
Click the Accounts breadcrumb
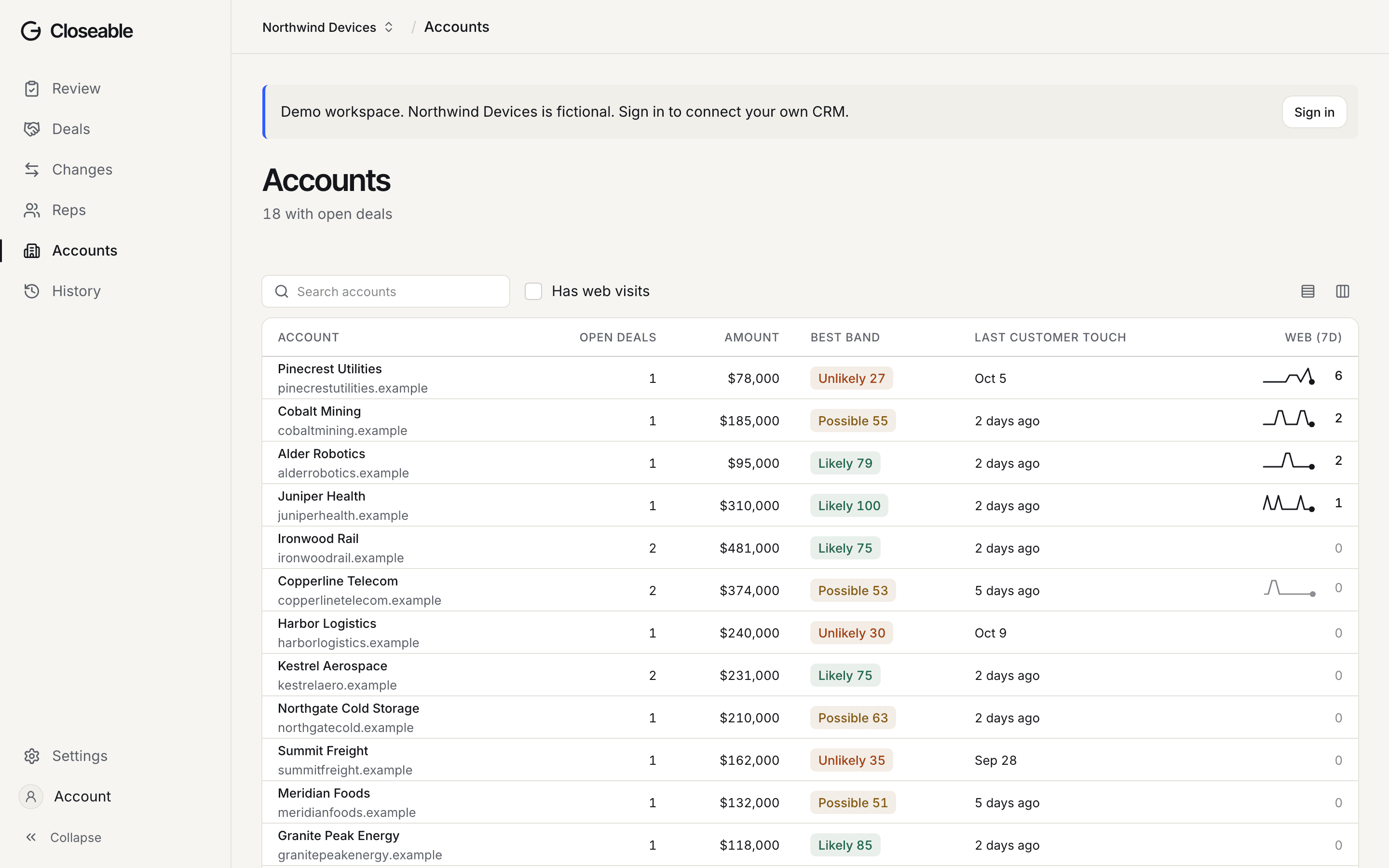(457, 27)
